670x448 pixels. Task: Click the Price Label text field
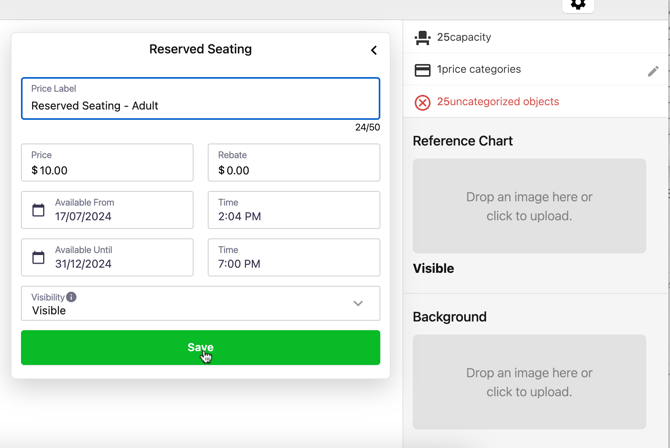pos(200,105)
